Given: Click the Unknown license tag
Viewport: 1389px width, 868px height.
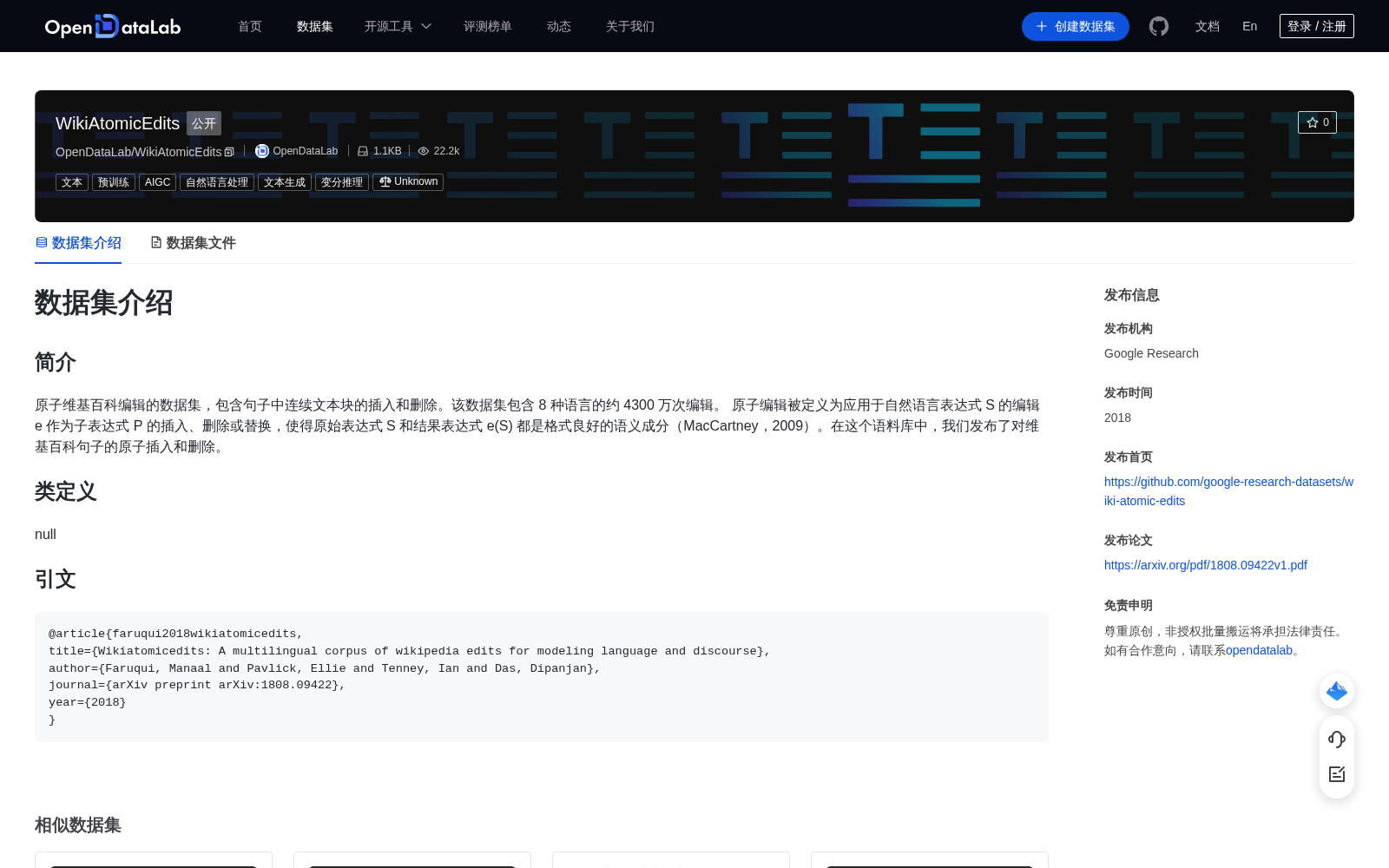Looking at the screenshot, I should tap(408, 182).
